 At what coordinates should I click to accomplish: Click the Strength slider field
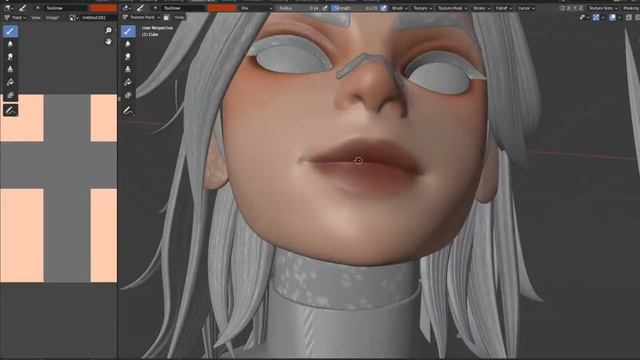click(355, 8)
